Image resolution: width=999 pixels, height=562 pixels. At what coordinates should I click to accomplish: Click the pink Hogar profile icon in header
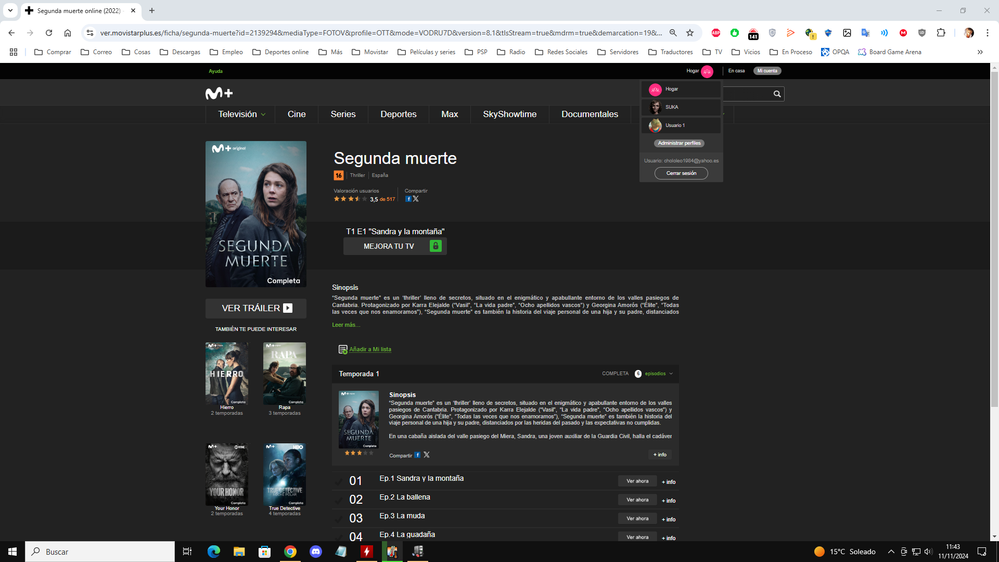coord(707,71)
